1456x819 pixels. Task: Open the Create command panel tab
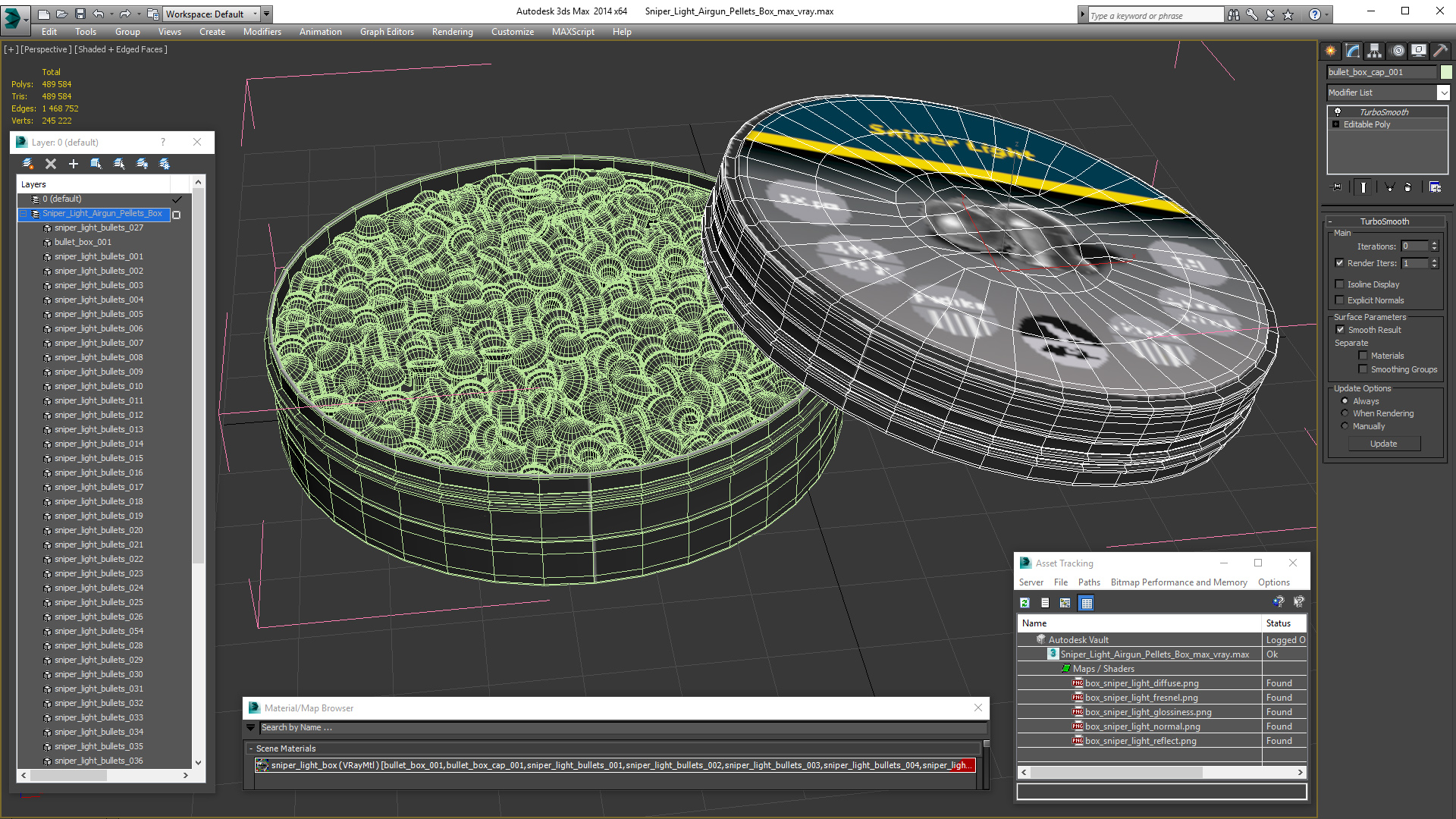[x=1331, y=51]
